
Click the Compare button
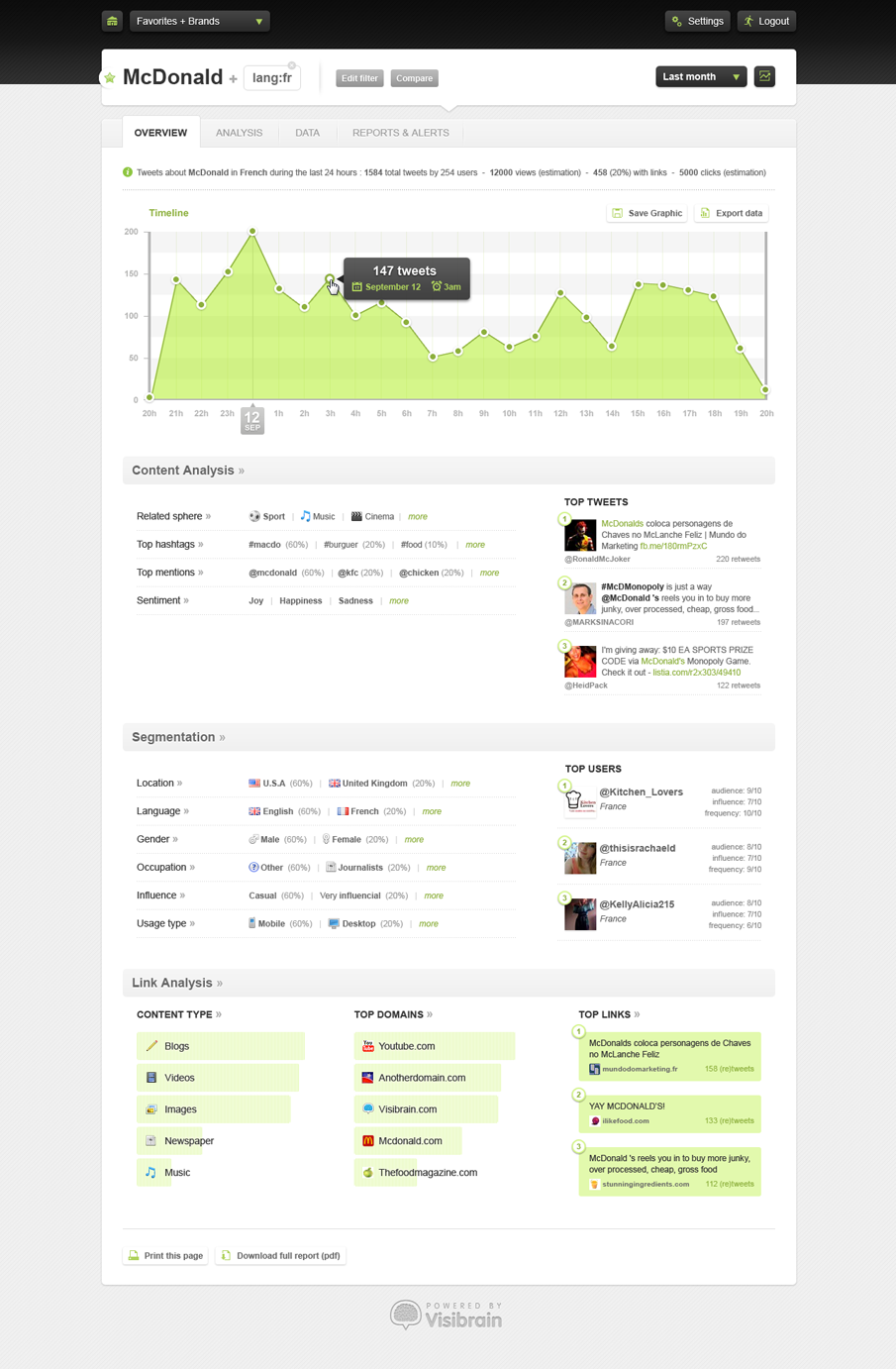click(x=414, y=78)
